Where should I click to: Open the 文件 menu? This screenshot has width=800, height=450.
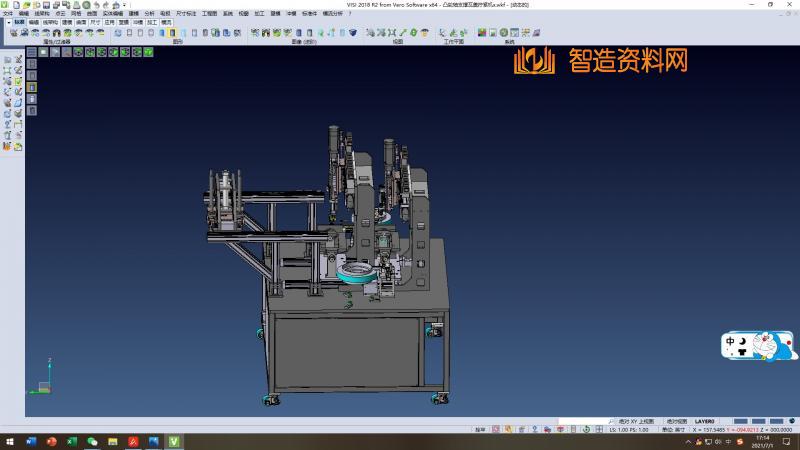click(x=8, y=14)
